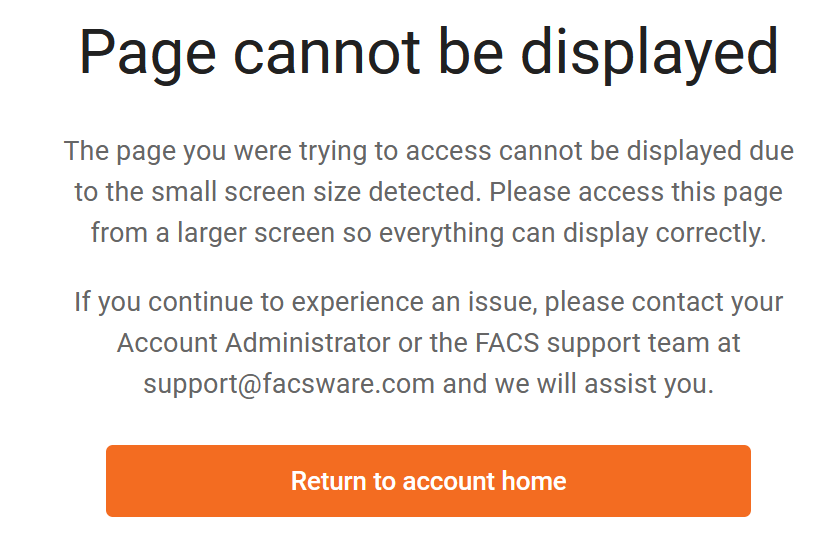838x552 pixels.
Task: Click the line from a larger screen
Action: tap(429, 233)
